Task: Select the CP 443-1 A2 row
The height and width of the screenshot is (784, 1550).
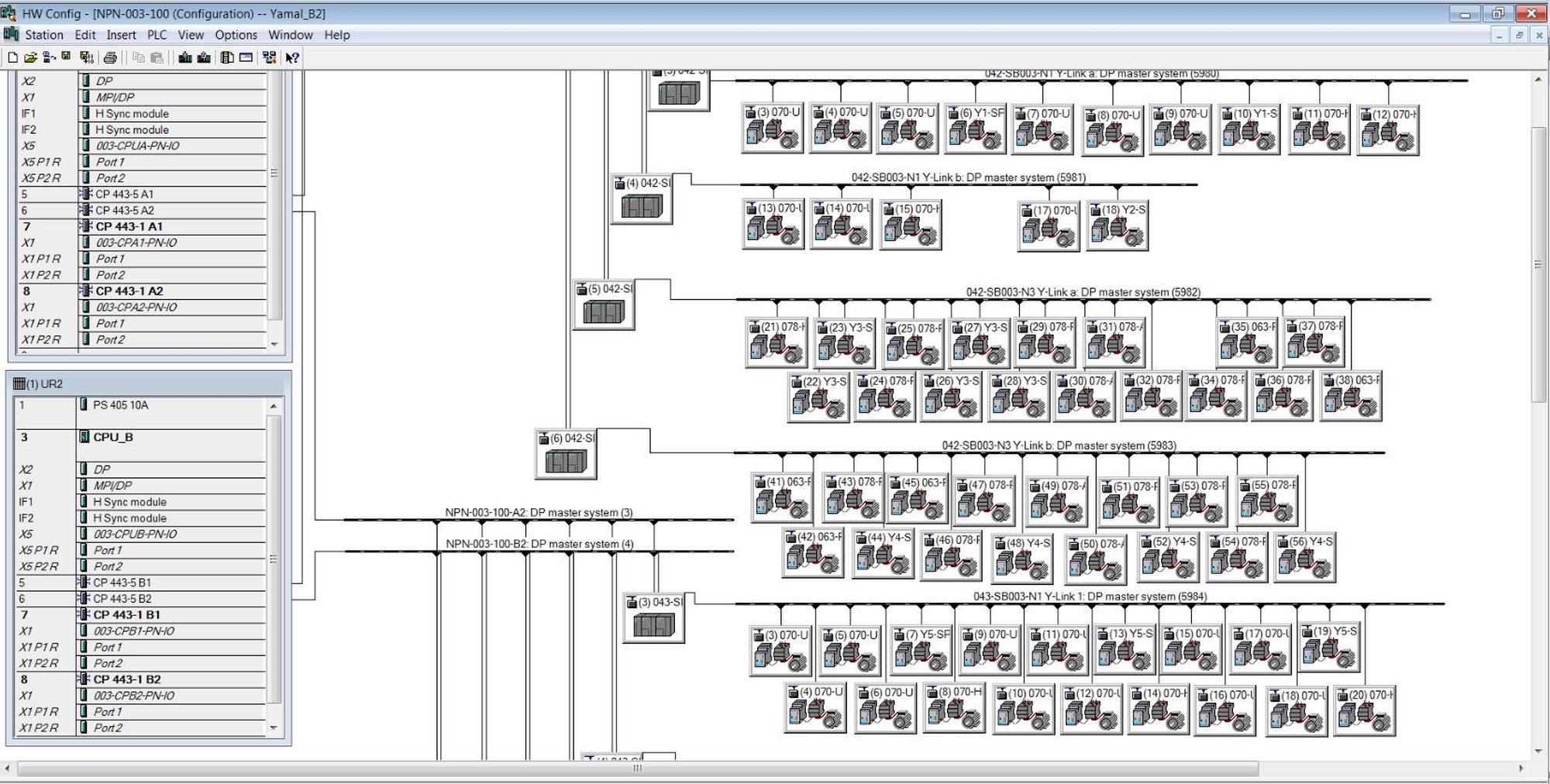Action: (142, 291)
